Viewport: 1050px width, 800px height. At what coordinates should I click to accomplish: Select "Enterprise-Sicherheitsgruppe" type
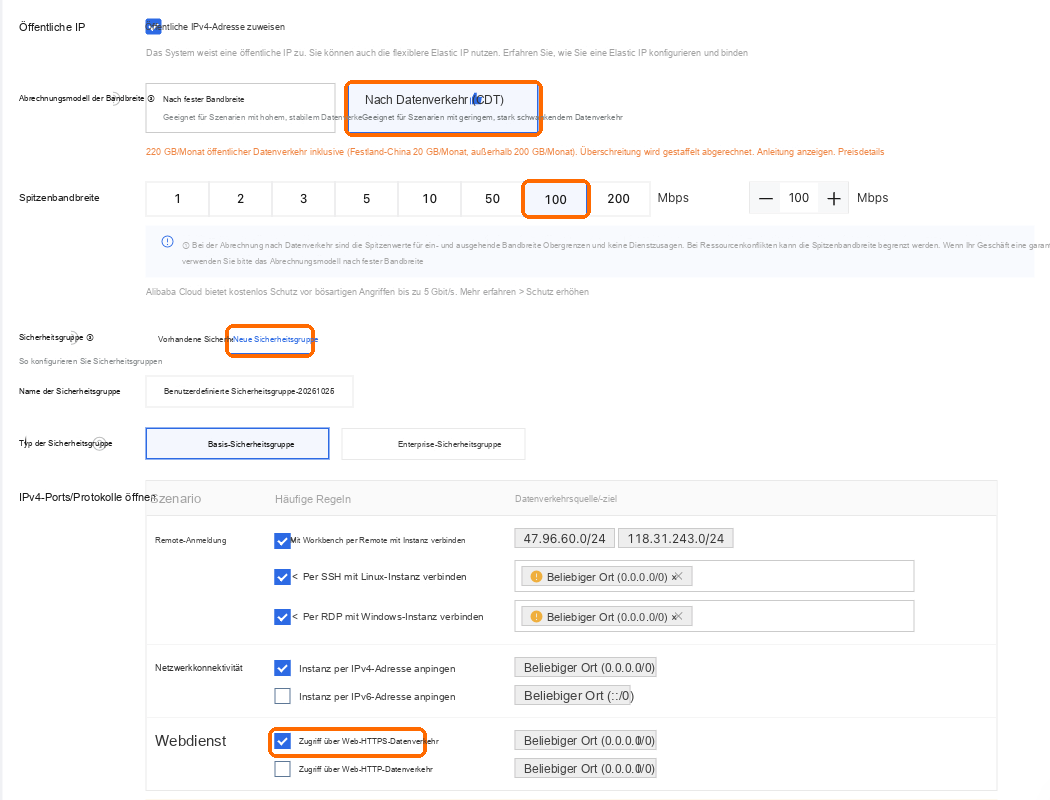pos(433,444)
